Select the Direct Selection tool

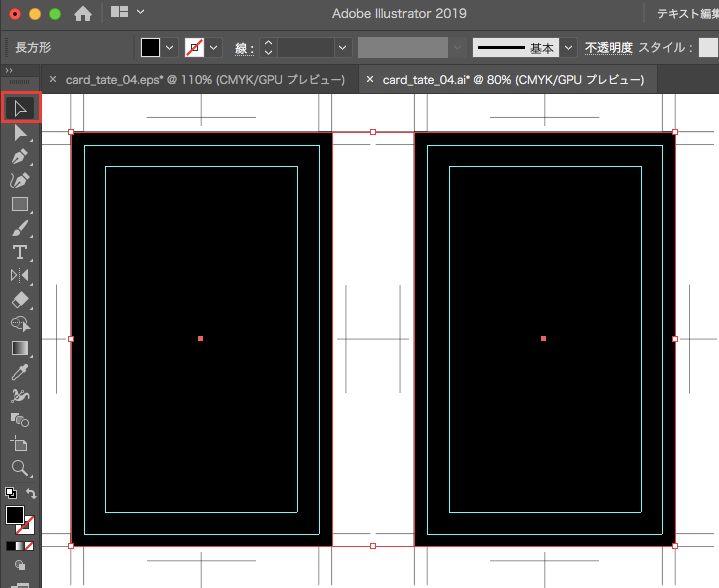click(20, 133)
